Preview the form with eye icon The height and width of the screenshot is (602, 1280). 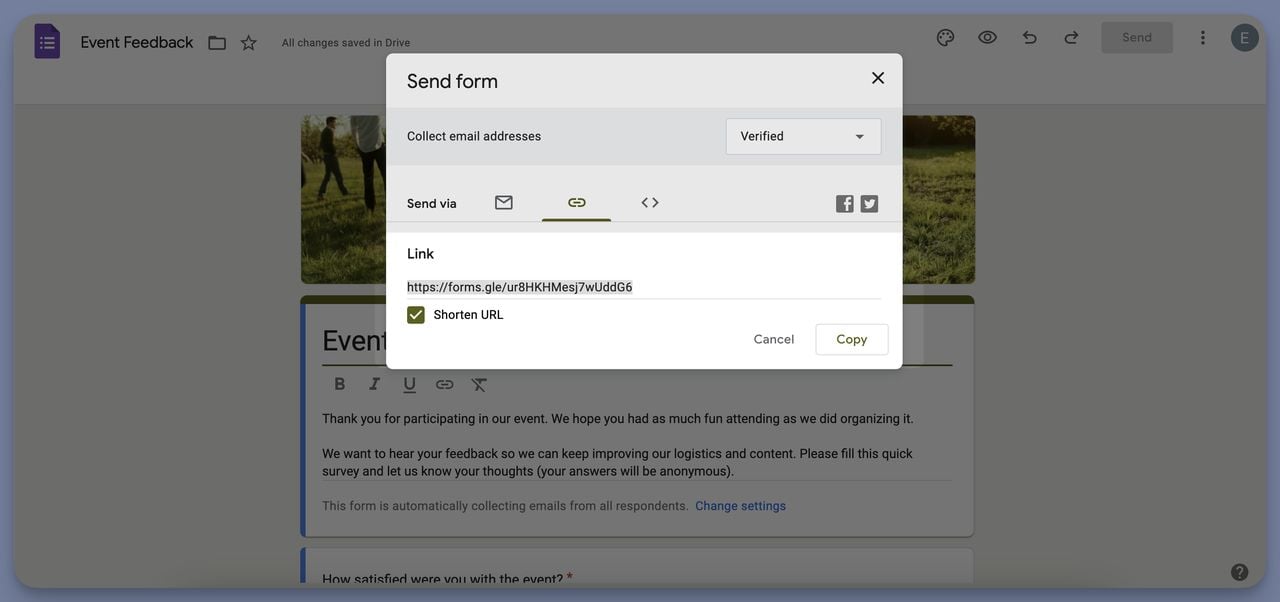pyautogui.click(x=987, y=37)
